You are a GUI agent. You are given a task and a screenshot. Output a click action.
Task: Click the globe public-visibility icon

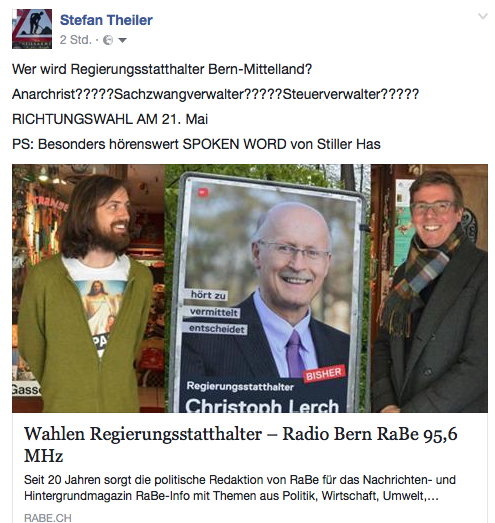point(108,40)
